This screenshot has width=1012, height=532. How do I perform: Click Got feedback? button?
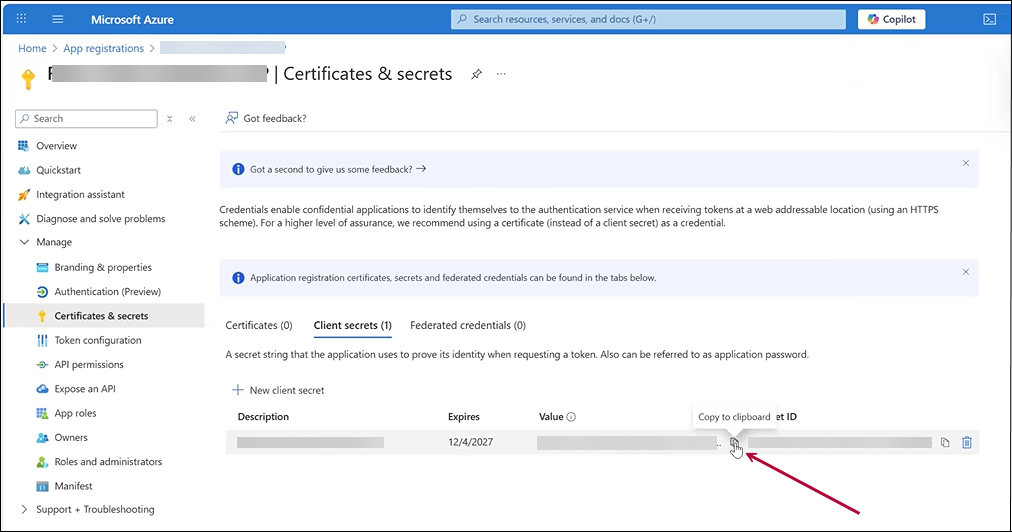[266, 118]
